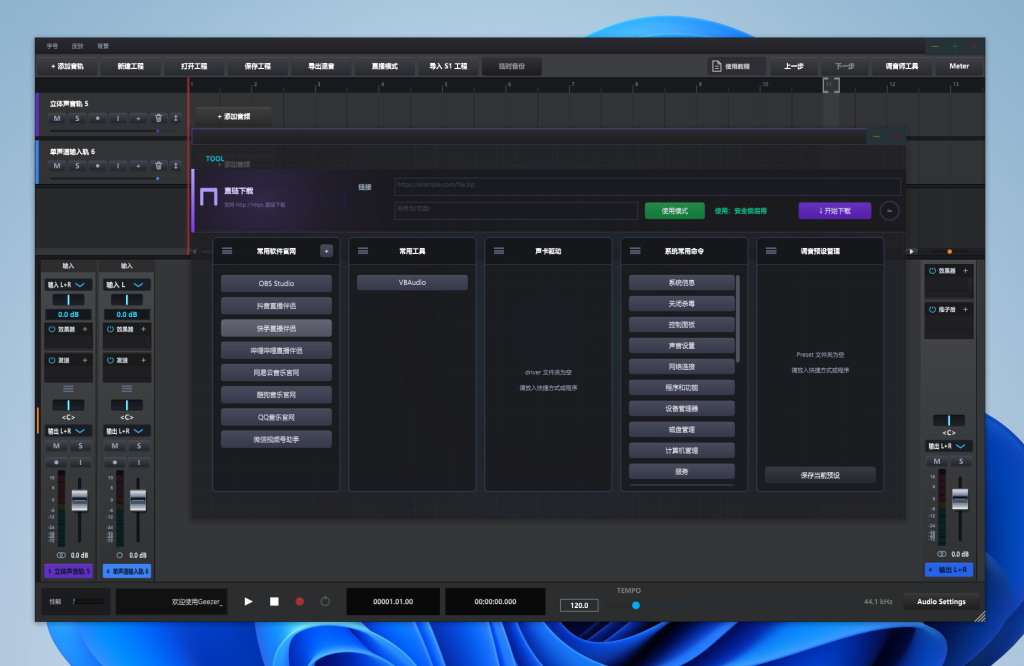Add an insert on the output strip 插子器
Image resolution: width=1024 pixels, height=666 pixels.
click(965, 309)
